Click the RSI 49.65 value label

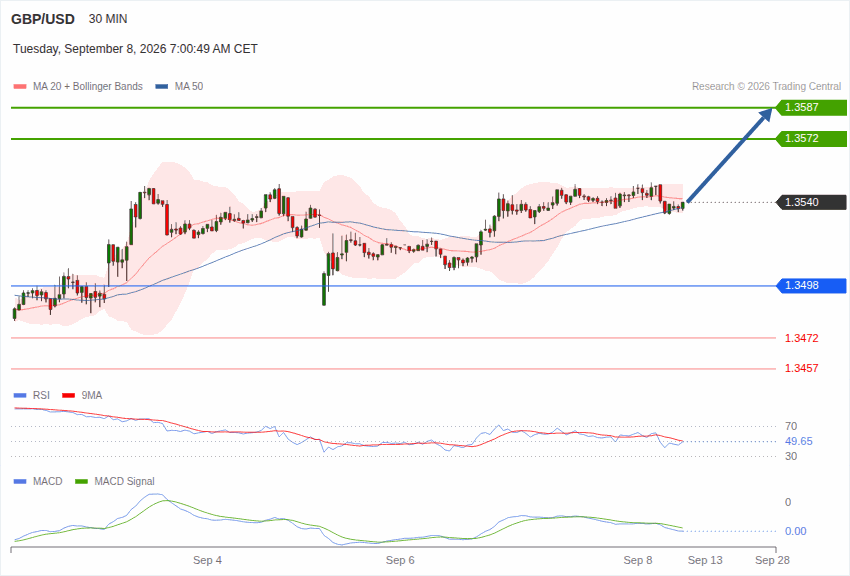[x=799, y=442]
